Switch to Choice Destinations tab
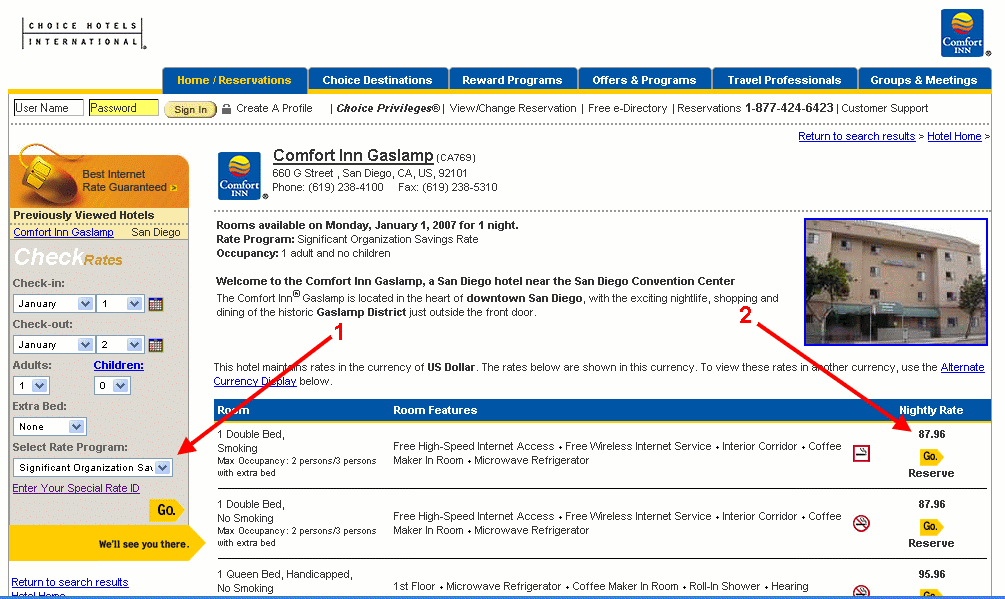1005x599 pixels. click(378, 80)
